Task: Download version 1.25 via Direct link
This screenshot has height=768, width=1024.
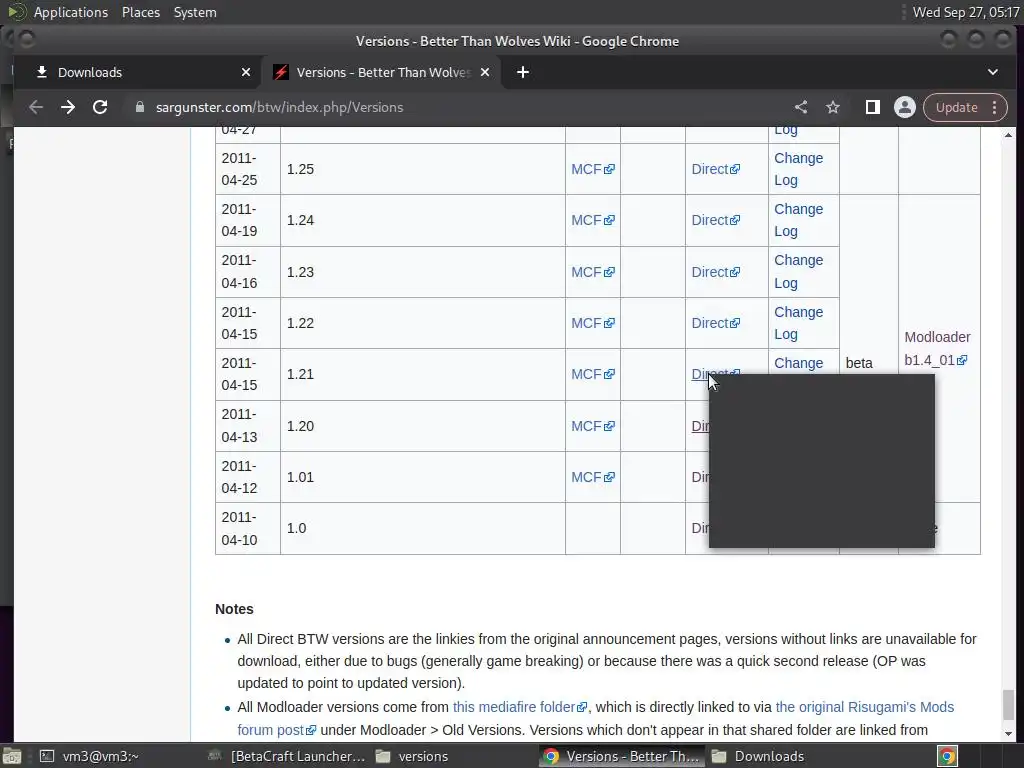Action: 716,169
